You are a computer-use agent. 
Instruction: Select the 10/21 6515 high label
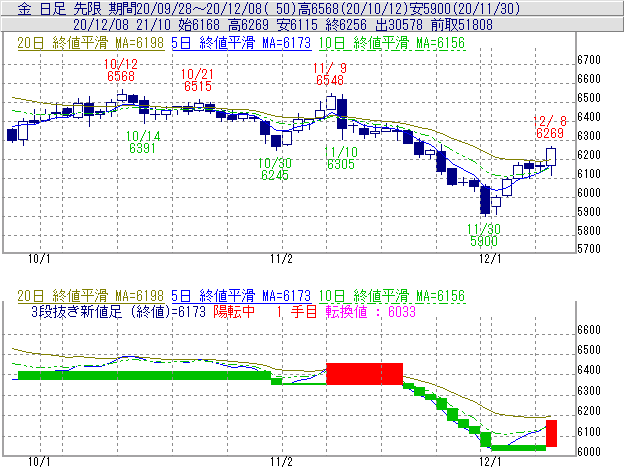point(197,80)
